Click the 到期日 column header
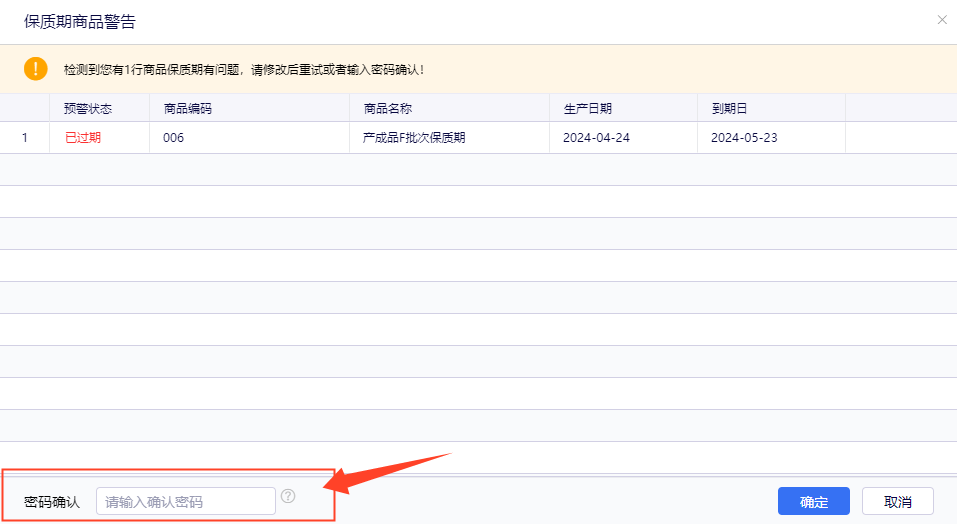Viewport: 957px width, 524px height. (x=771, y=108)
